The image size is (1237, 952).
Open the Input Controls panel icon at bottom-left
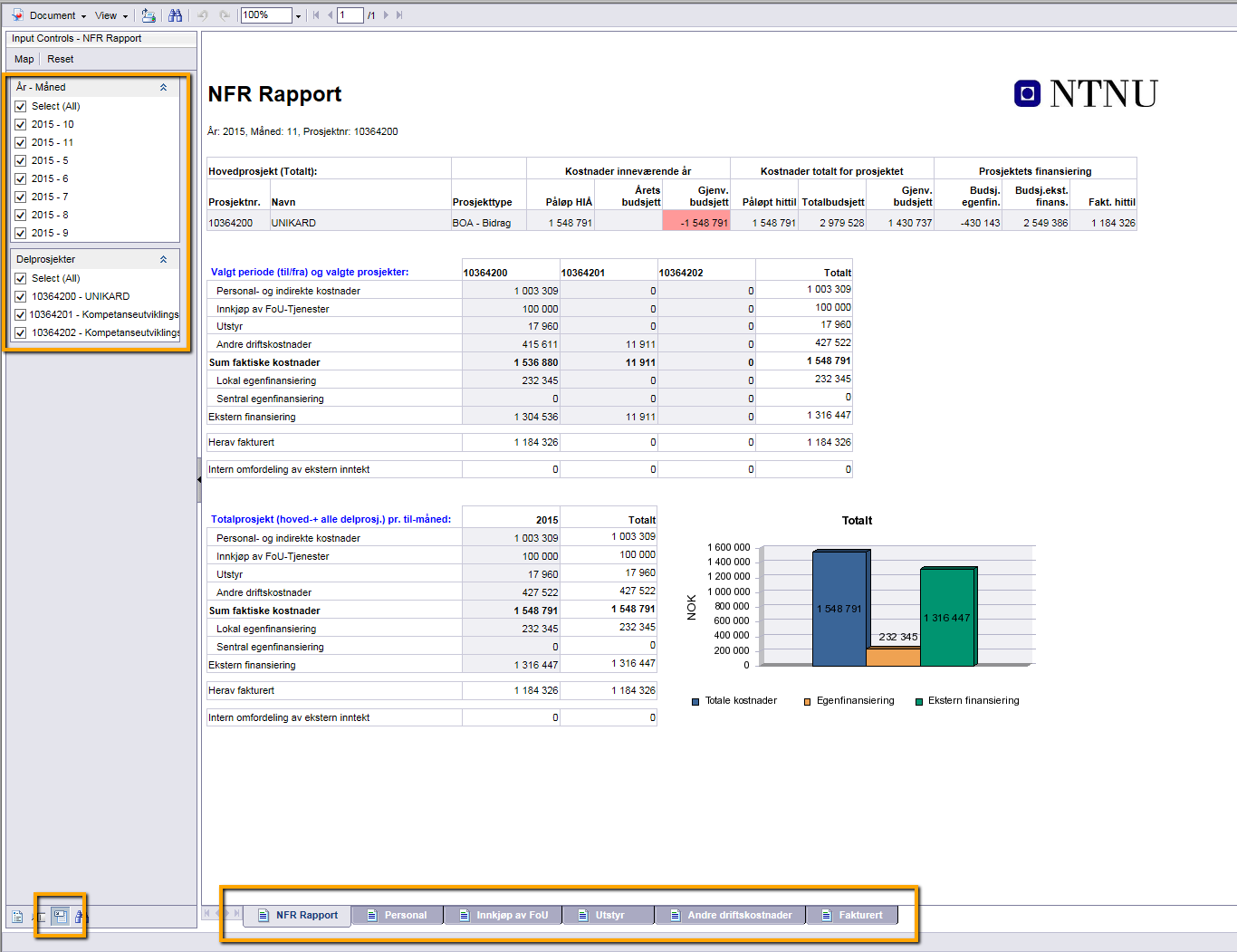point(60,917)
